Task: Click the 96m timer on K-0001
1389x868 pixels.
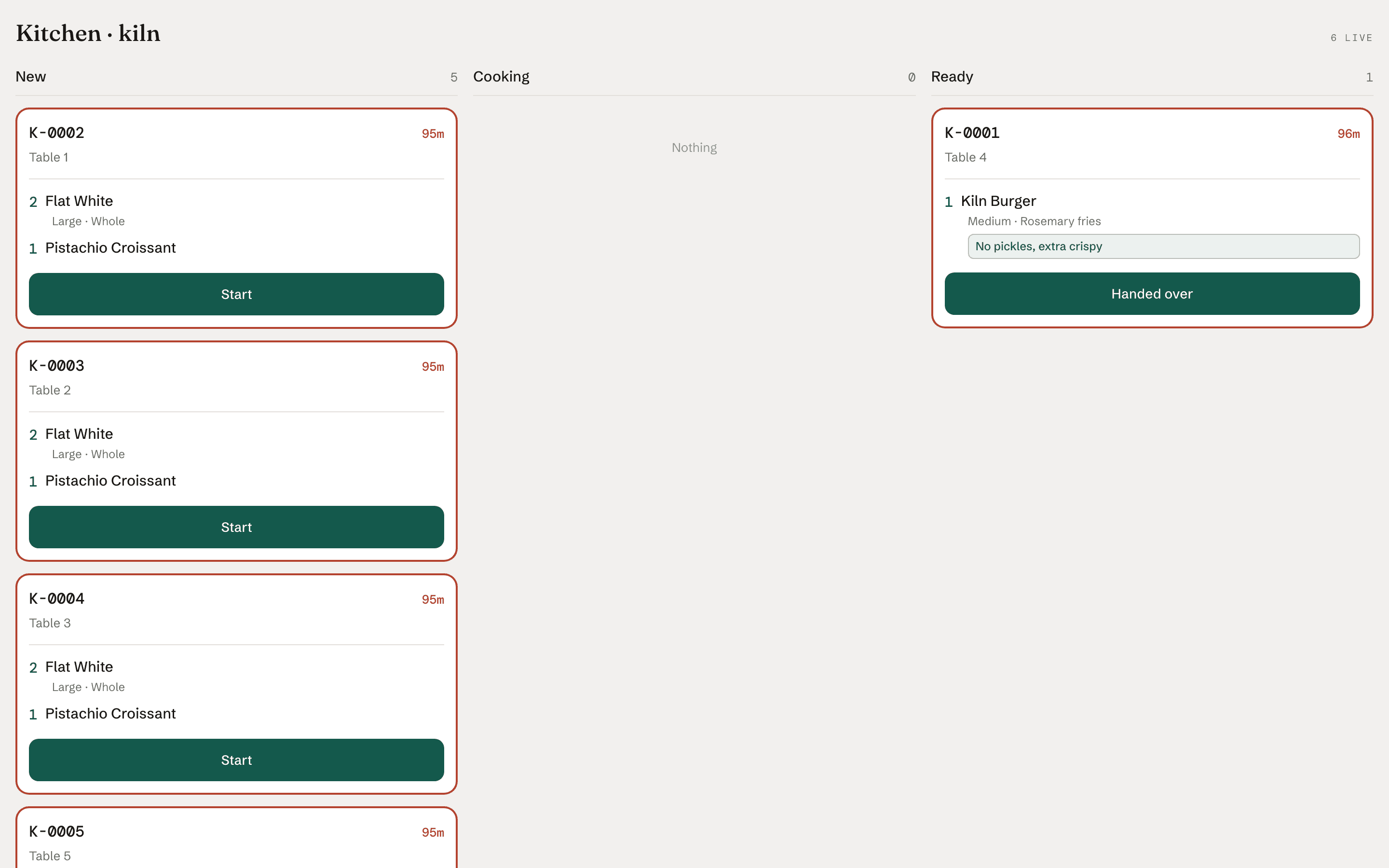Action: [x=1348, y=134]
